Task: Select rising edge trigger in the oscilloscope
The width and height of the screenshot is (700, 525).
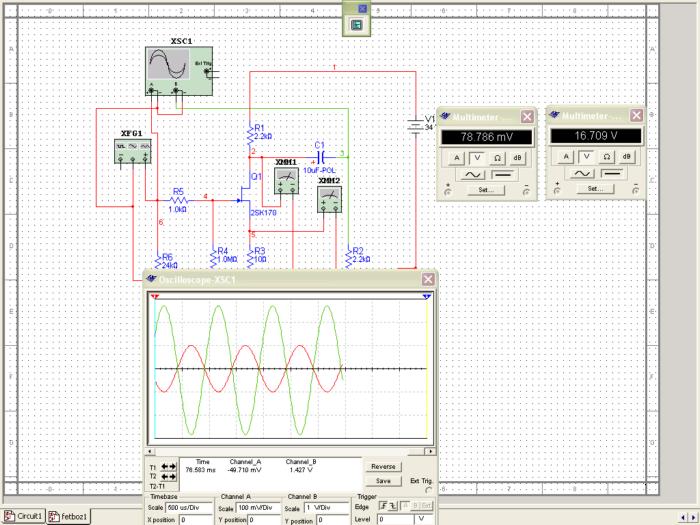Action: coord(383,506)
